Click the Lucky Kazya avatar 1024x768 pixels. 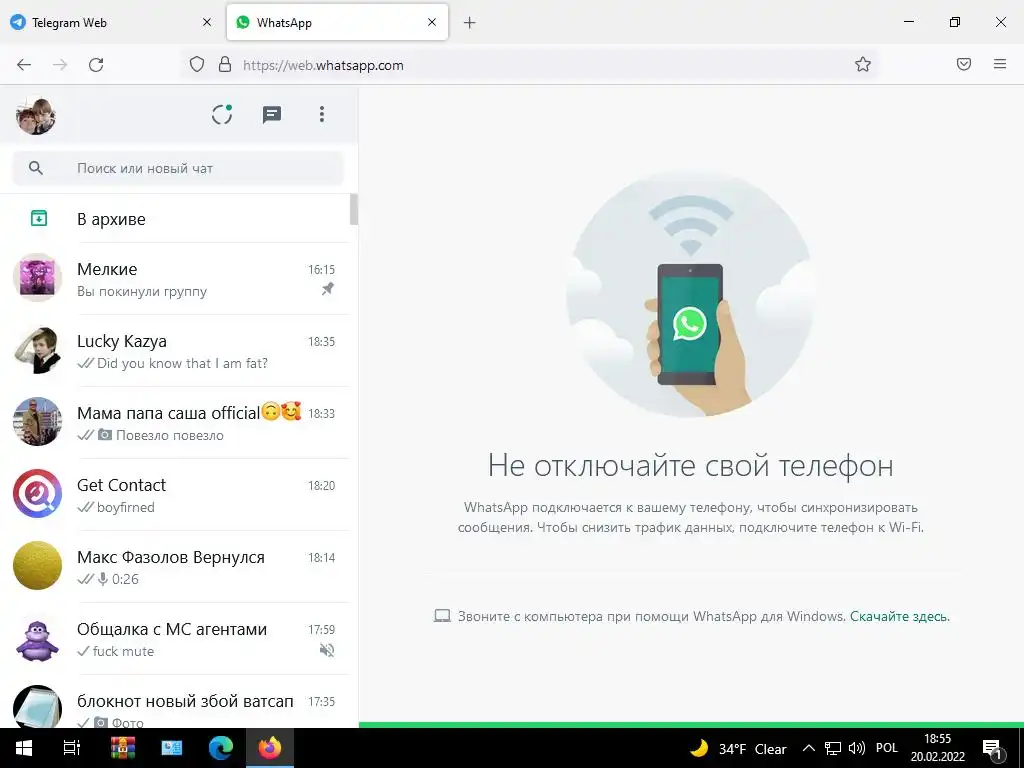pos(37,351)
